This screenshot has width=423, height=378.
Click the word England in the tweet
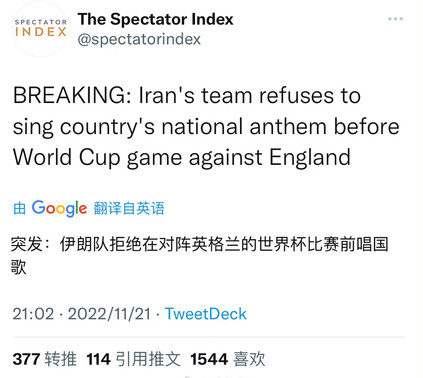click(310, 157)
